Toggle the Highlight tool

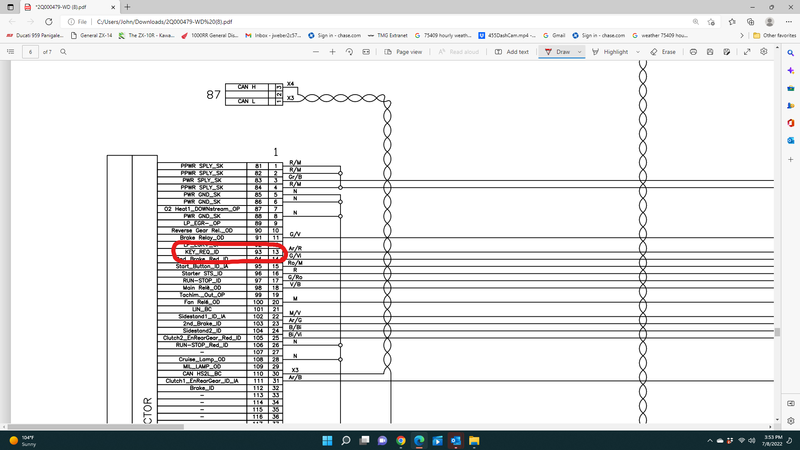tap(610, 52)
